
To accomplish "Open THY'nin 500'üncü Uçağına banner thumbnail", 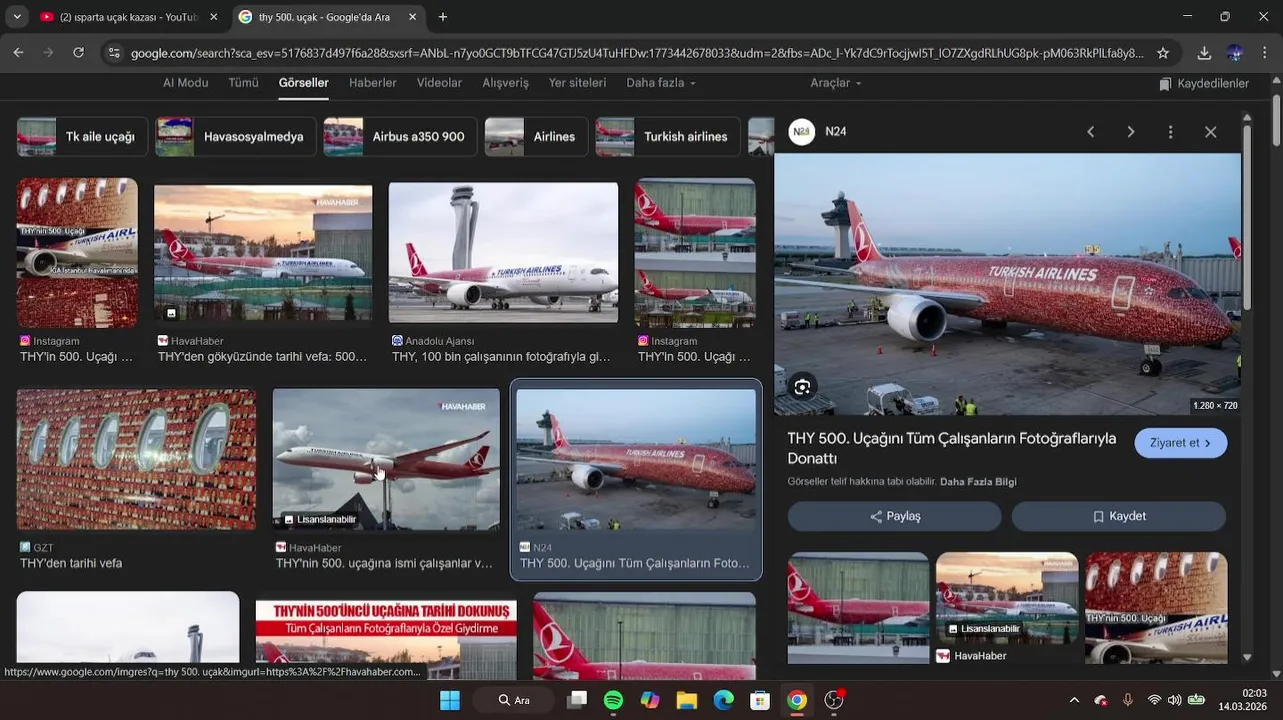I will (x=386, y=640).
